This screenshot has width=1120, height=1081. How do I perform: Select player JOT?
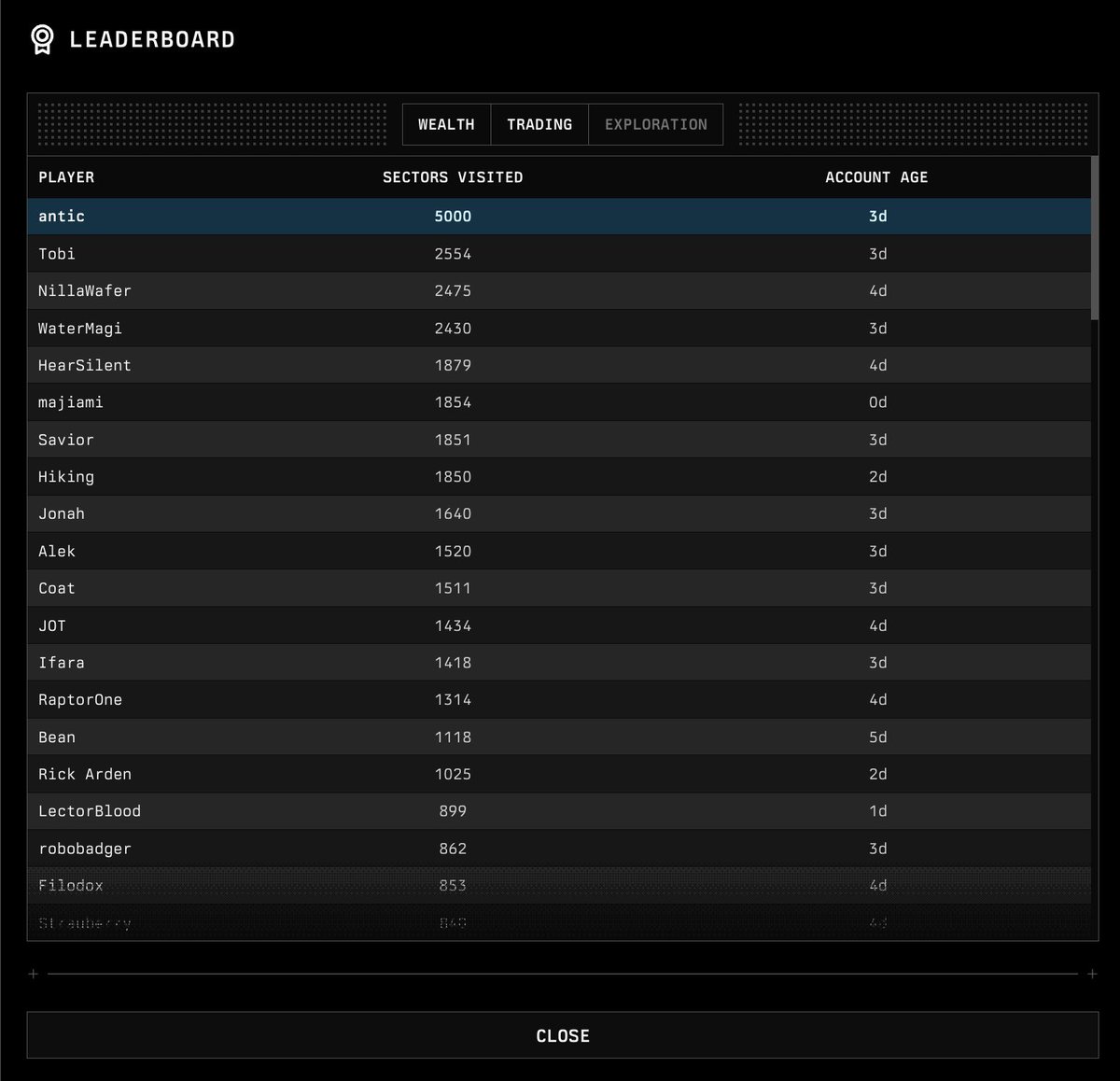coord(559,625)
